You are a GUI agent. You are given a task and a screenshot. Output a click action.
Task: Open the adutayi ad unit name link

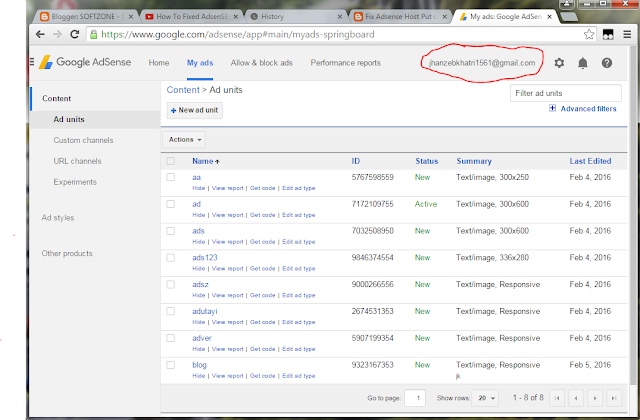(204, 311)
